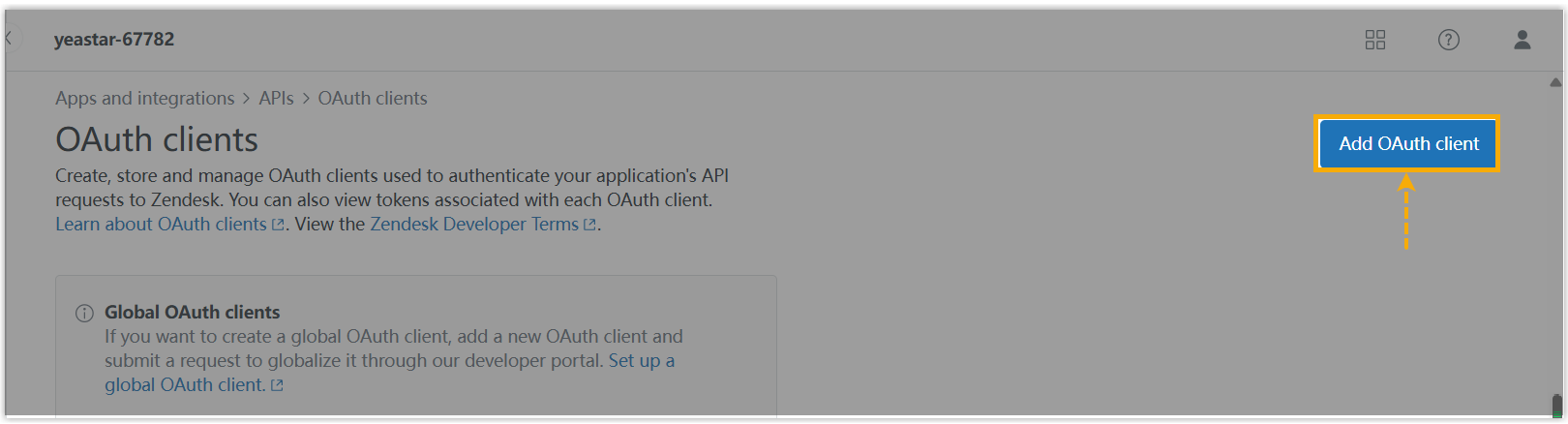This screenshot has height=424, width=1568.
Task: Open the Zendesk products grid icon
Action: click(1374, 40)
